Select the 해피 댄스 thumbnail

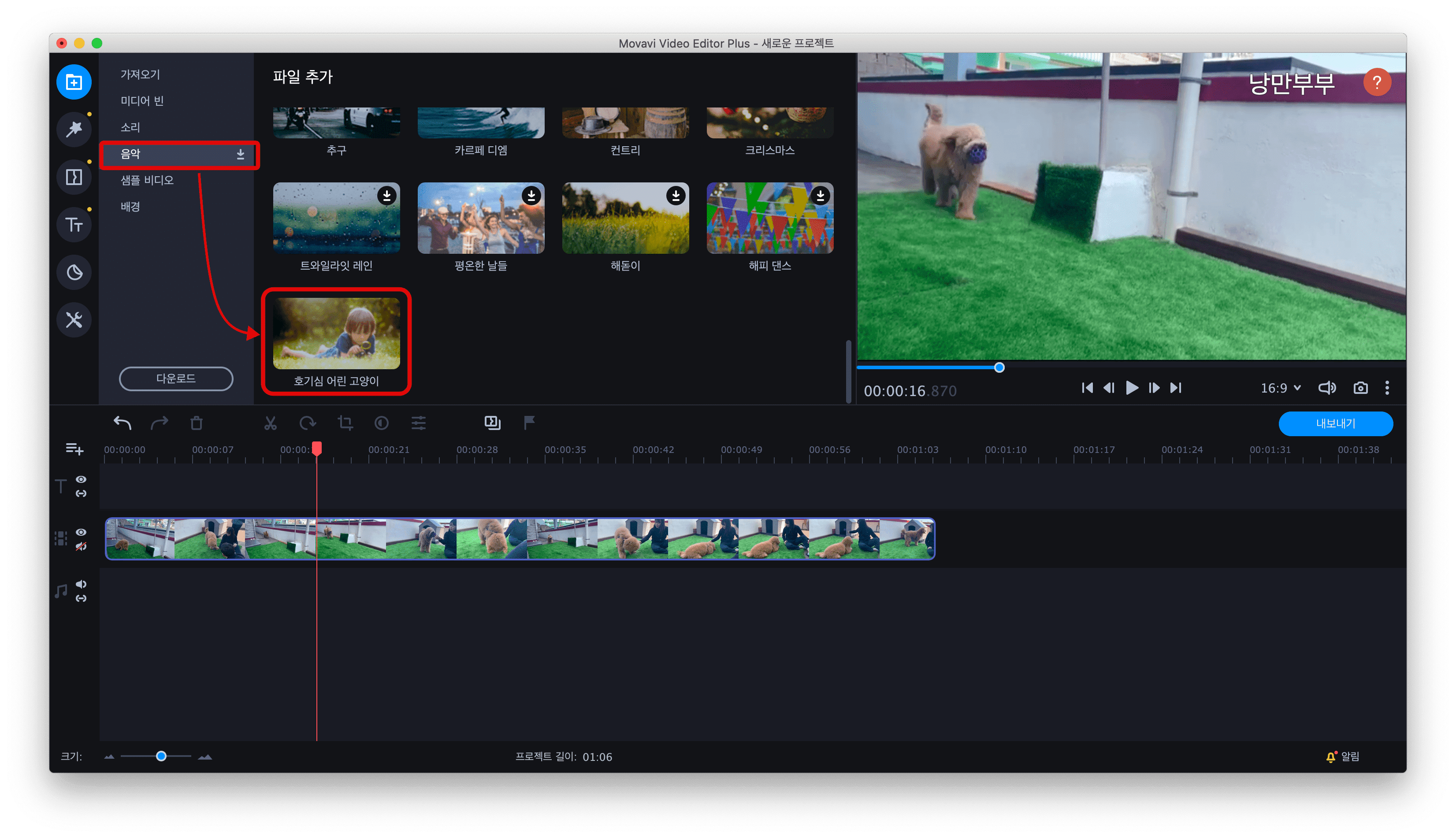coord(770,218)
